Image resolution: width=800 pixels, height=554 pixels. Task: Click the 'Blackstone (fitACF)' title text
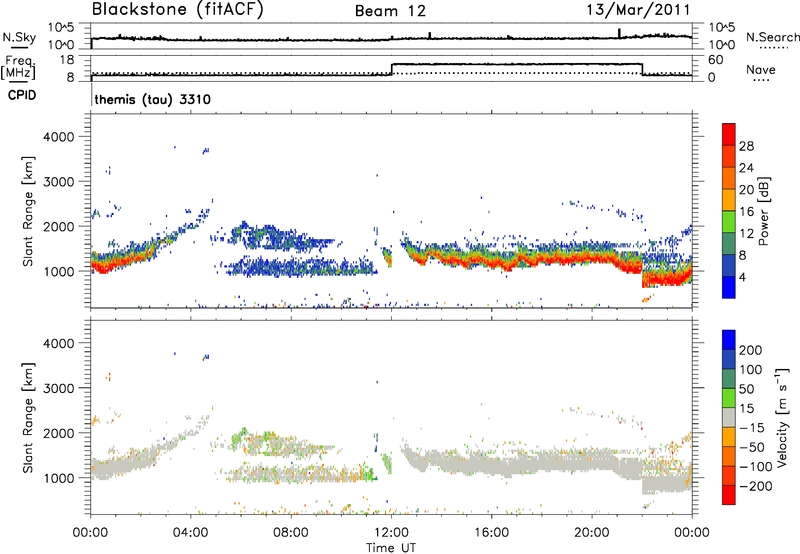(x=178, y=9)
